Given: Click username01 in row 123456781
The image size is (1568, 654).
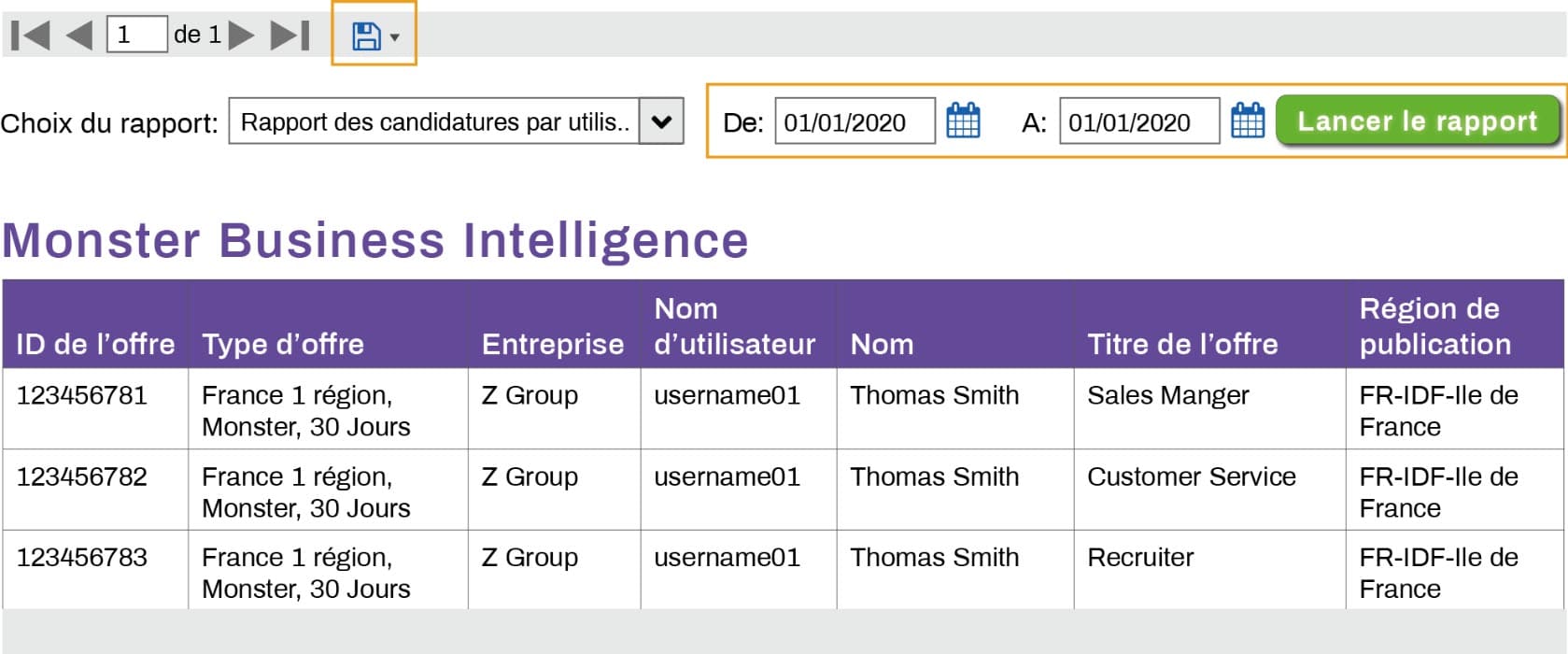Looking at the screenshot, I should [727, 395].
